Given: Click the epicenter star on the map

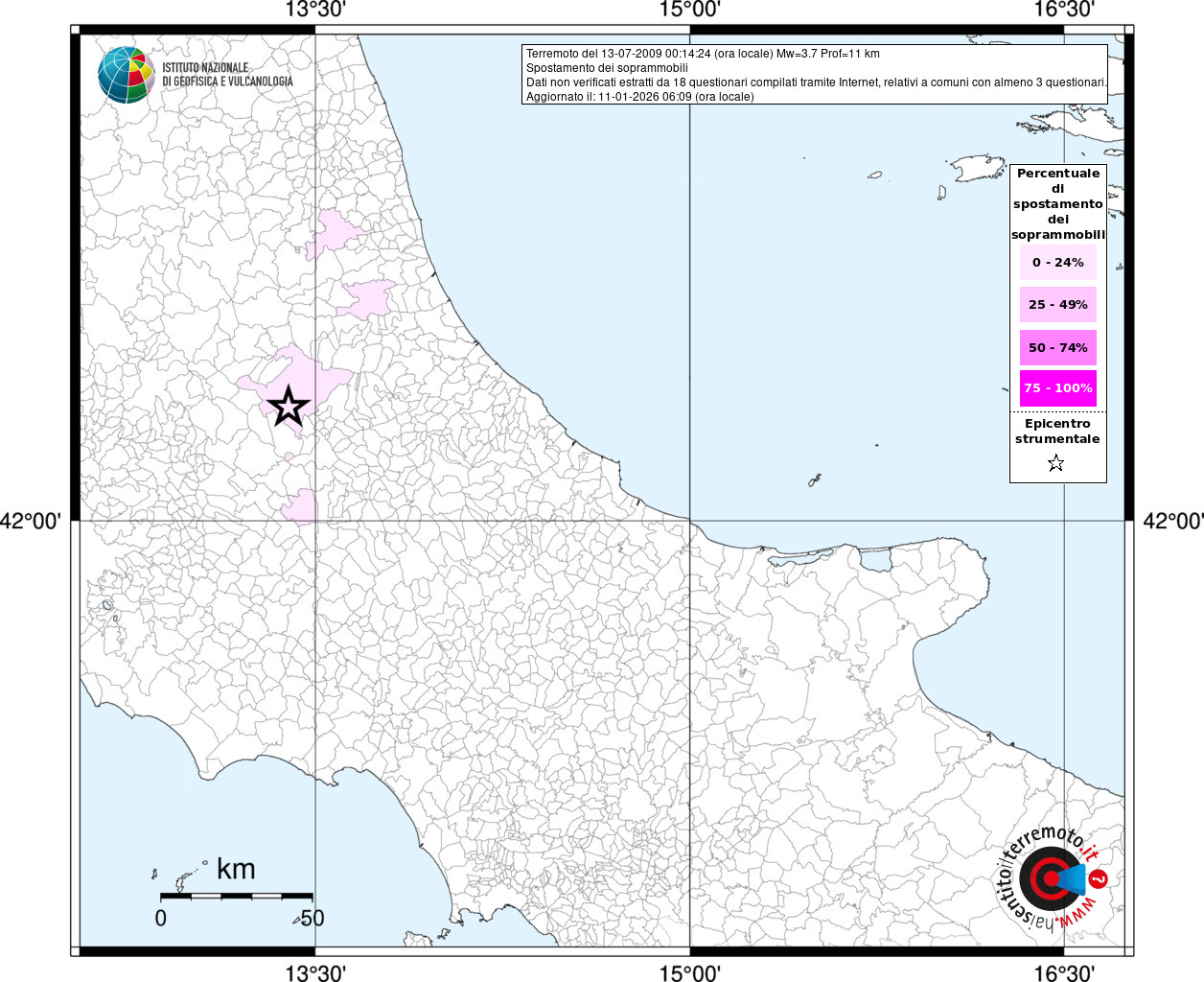Looking at the screenshot, I should pyautogui.click(x=288, y=407).
